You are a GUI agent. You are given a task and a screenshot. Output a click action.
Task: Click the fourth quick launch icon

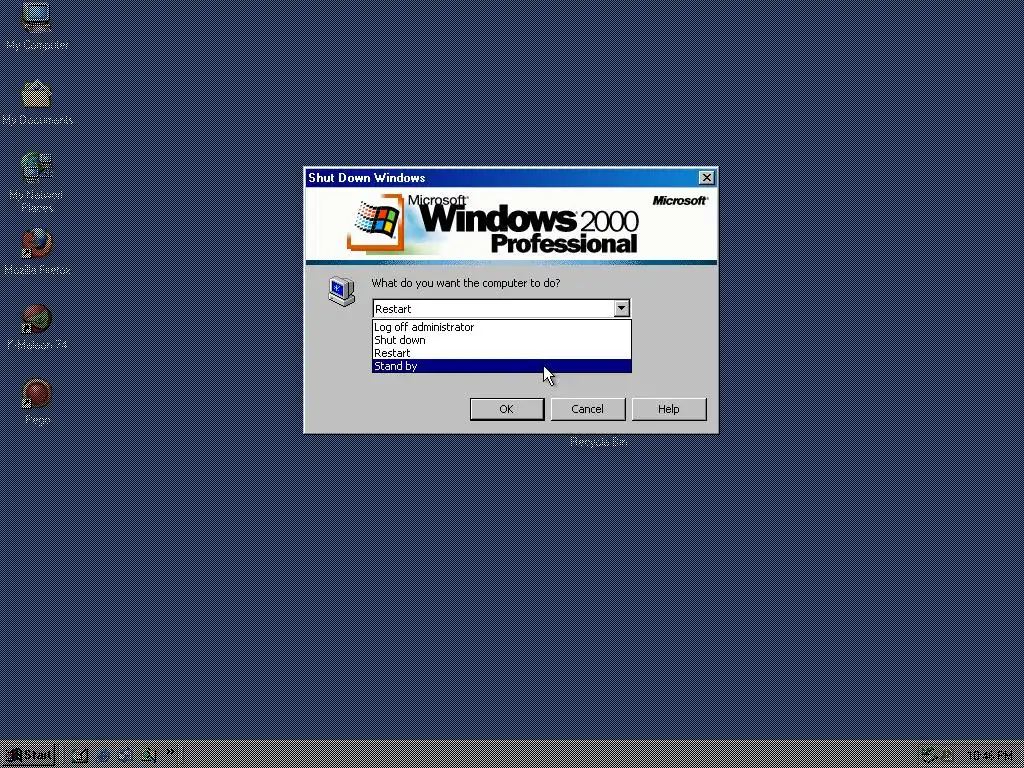(148, 756)
